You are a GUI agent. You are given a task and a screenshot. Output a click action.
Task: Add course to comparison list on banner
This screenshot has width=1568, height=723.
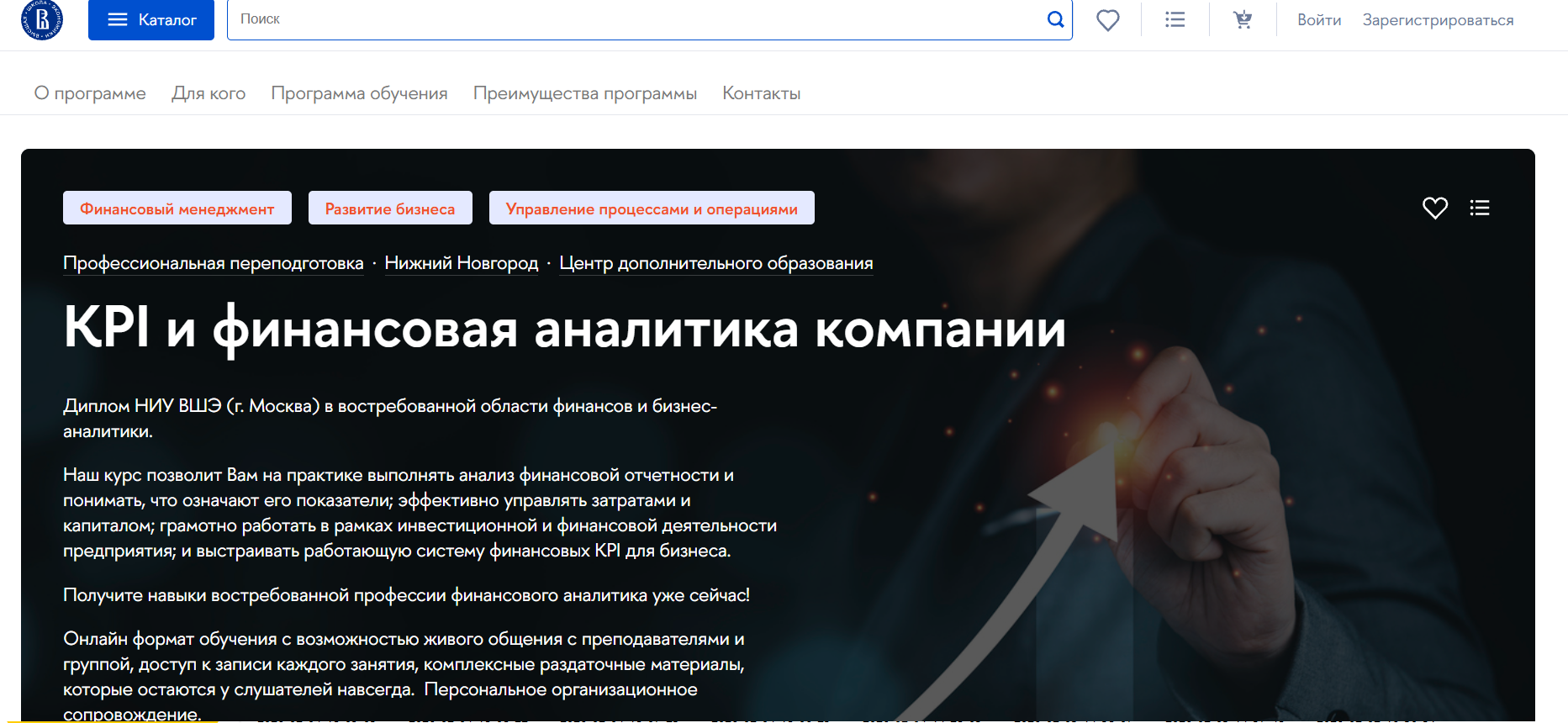click(1479, 208)
